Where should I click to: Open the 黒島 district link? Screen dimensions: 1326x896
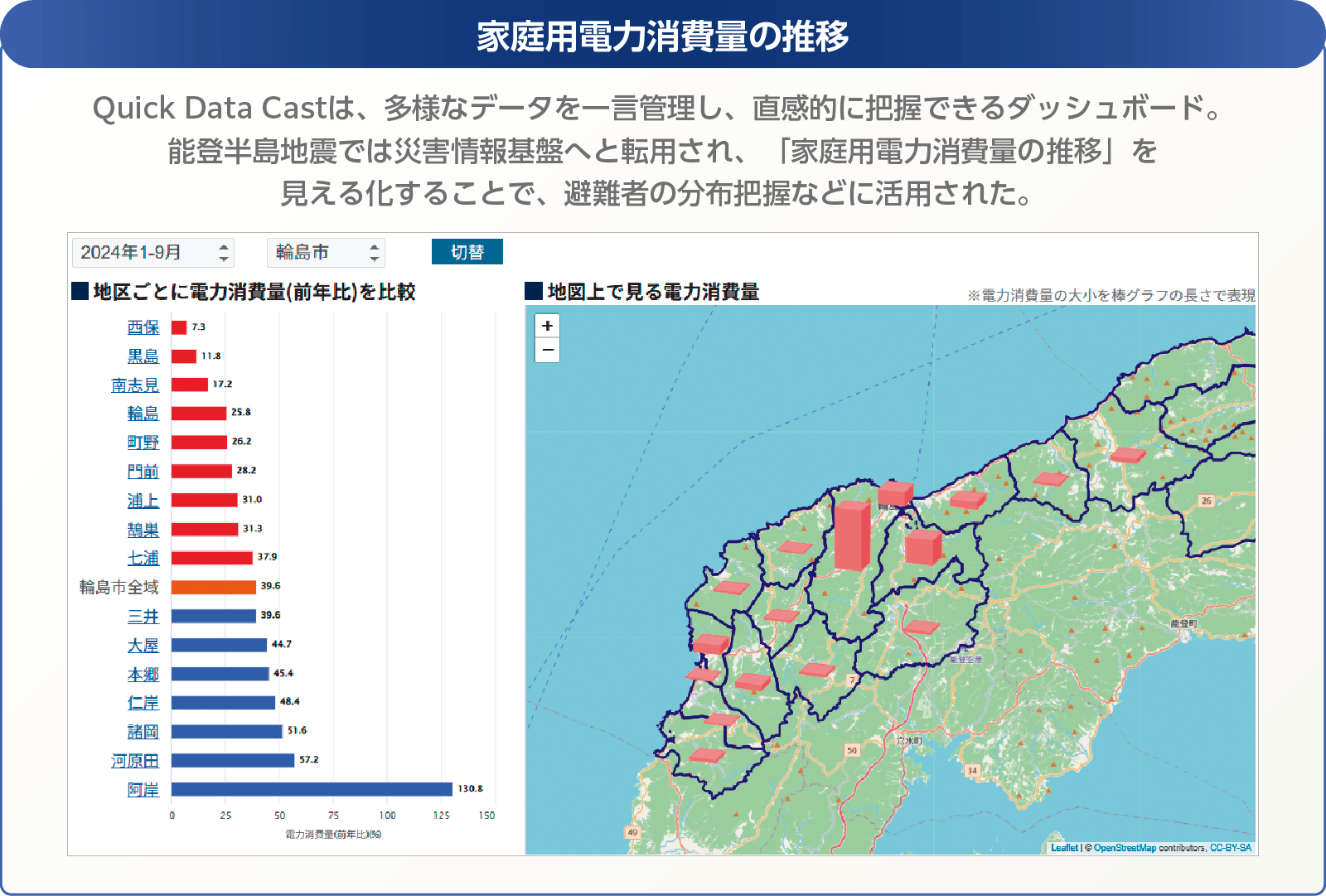143,356
